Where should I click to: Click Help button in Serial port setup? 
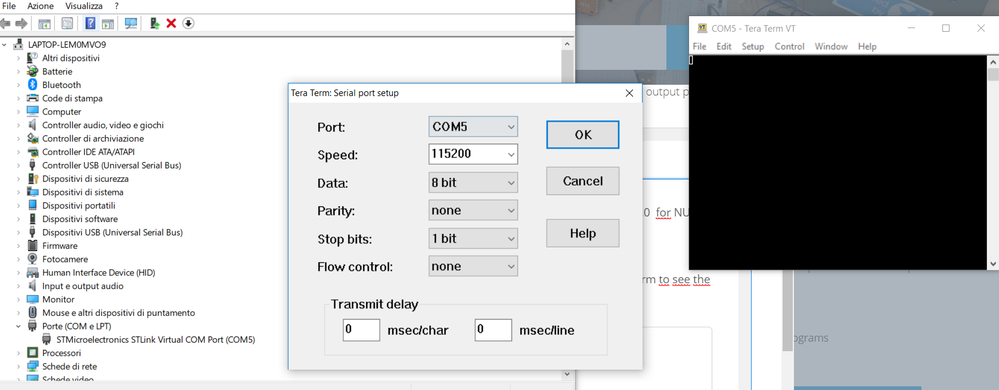[x=583, y=233]
